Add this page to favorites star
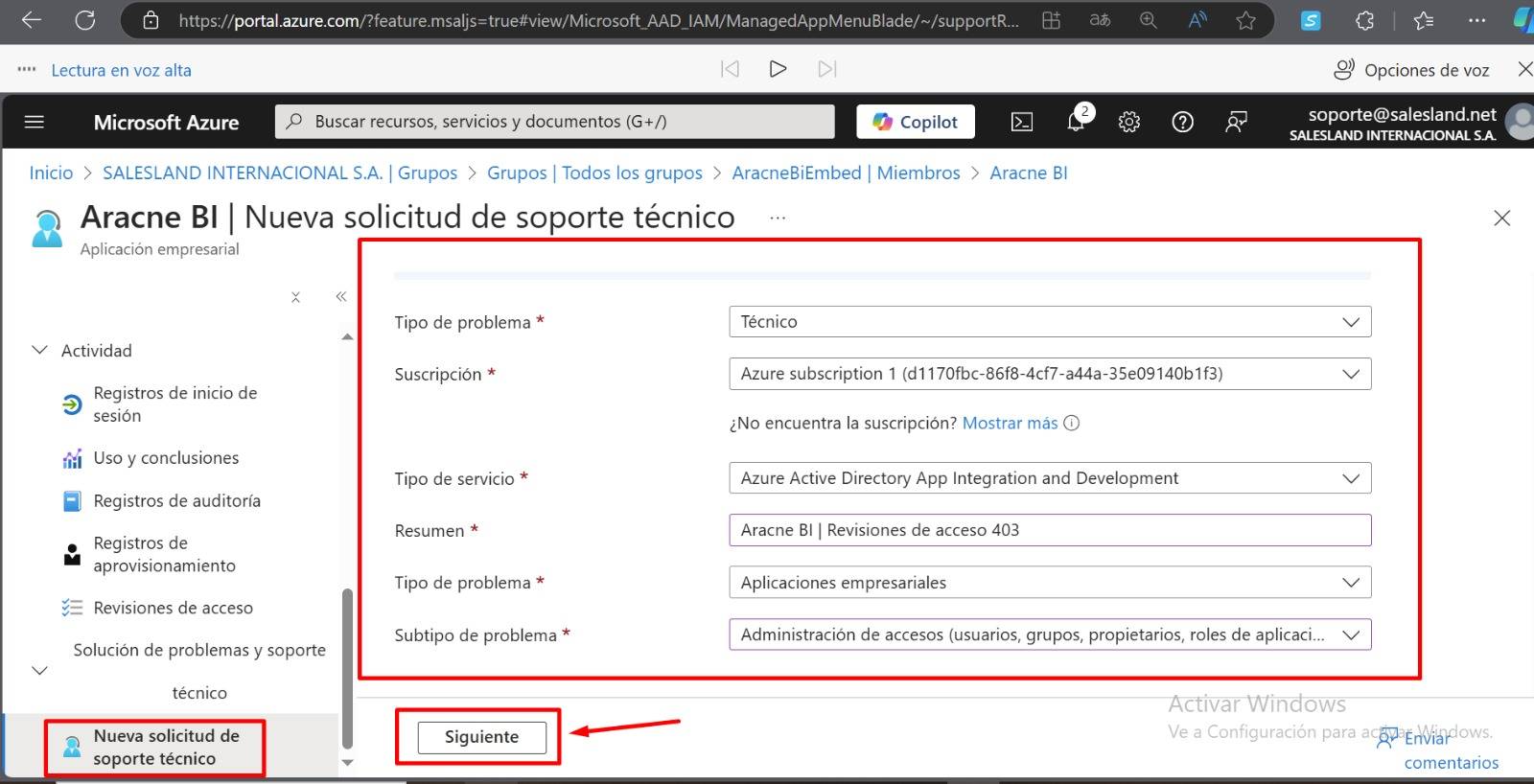 1245,20
